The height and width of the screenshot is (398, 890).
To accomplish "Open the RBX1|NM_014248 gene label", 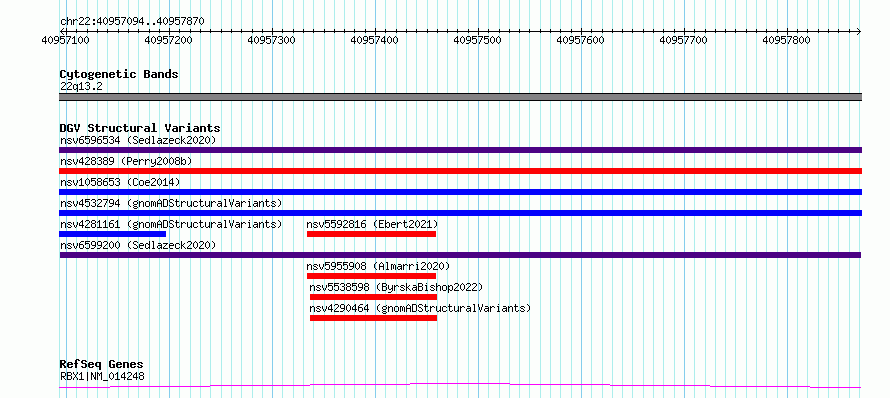I will (x=102, y=376).
